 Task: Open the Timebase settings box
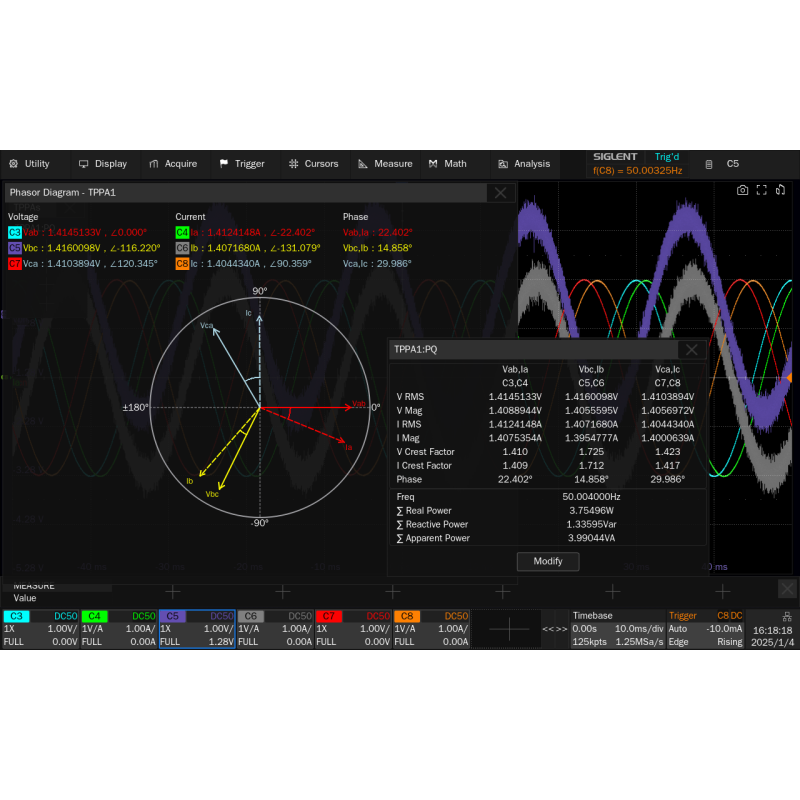tap(615, 629)
